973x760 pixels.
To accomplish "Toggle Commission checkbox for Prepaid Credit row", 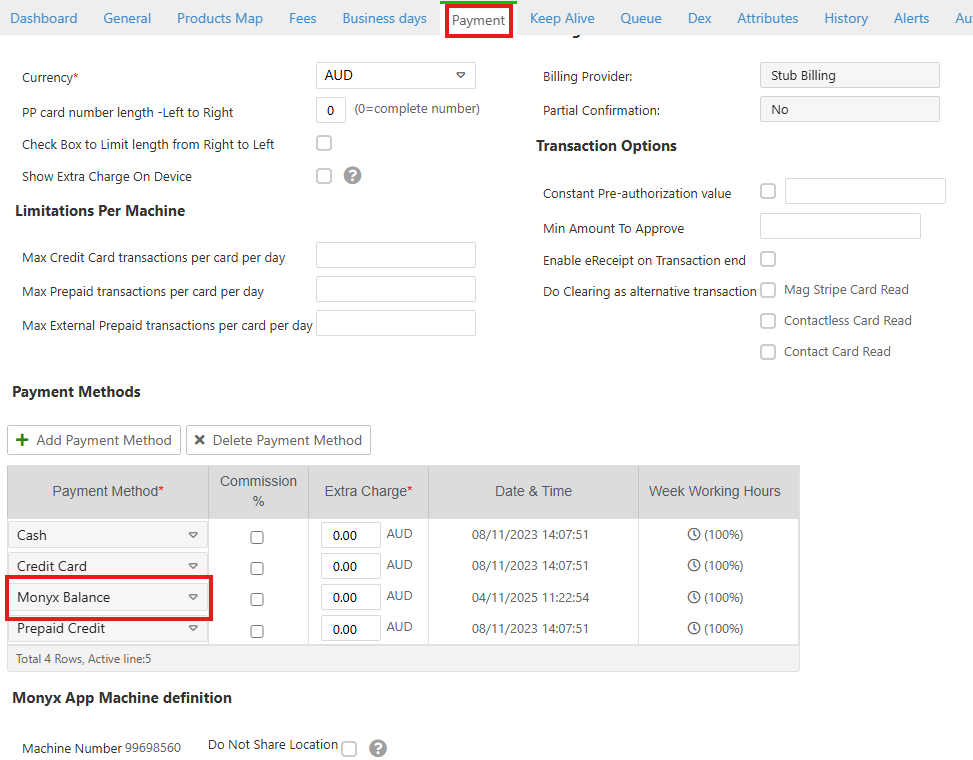I will click(x=257, y=632).
